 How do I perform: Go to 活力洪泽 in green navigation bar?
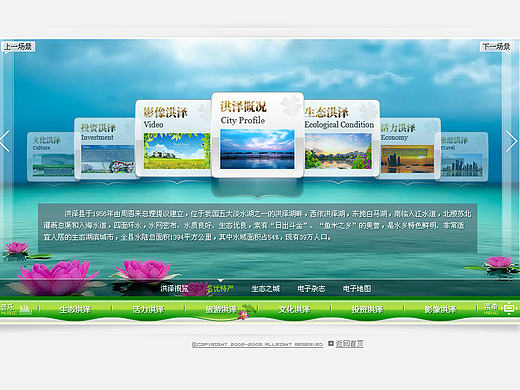click(x=148, y=309)
